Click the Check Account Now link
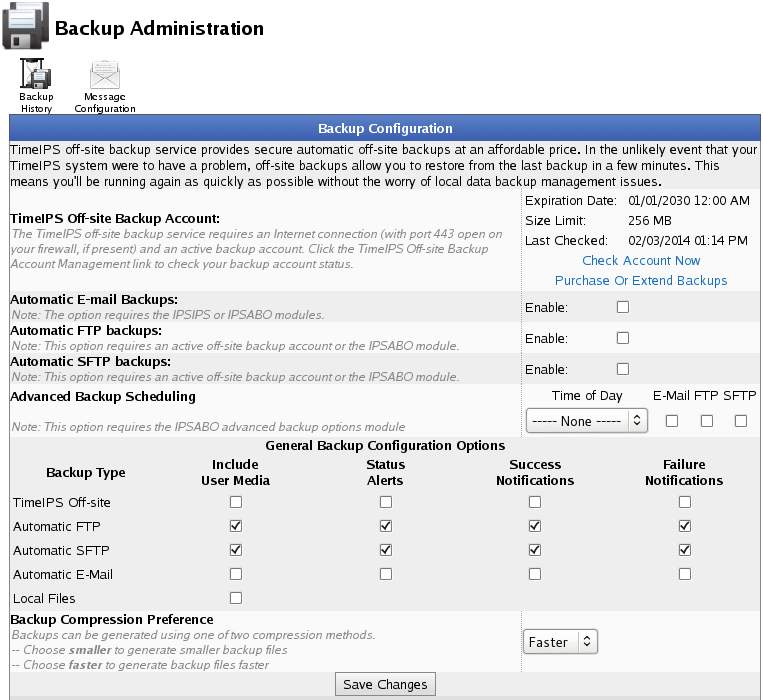Image resolution: width=763 pixels, height=700 pixels. click(641, 261)
